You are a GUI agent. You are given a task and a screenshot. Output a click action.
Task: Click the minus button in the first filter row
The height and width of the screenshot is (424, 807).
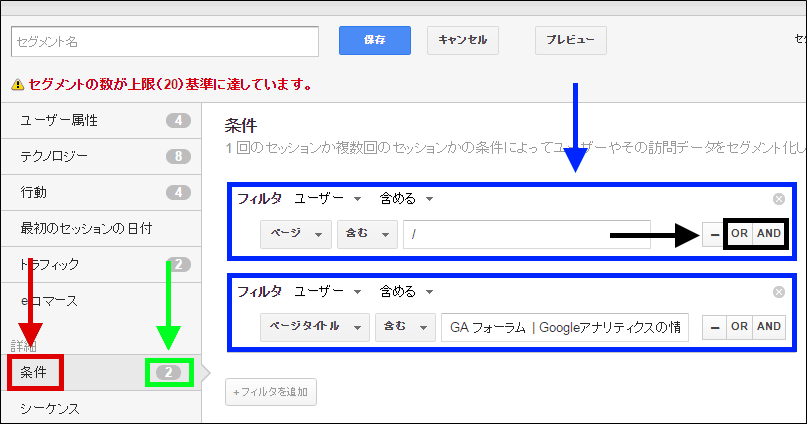point(713,234)
